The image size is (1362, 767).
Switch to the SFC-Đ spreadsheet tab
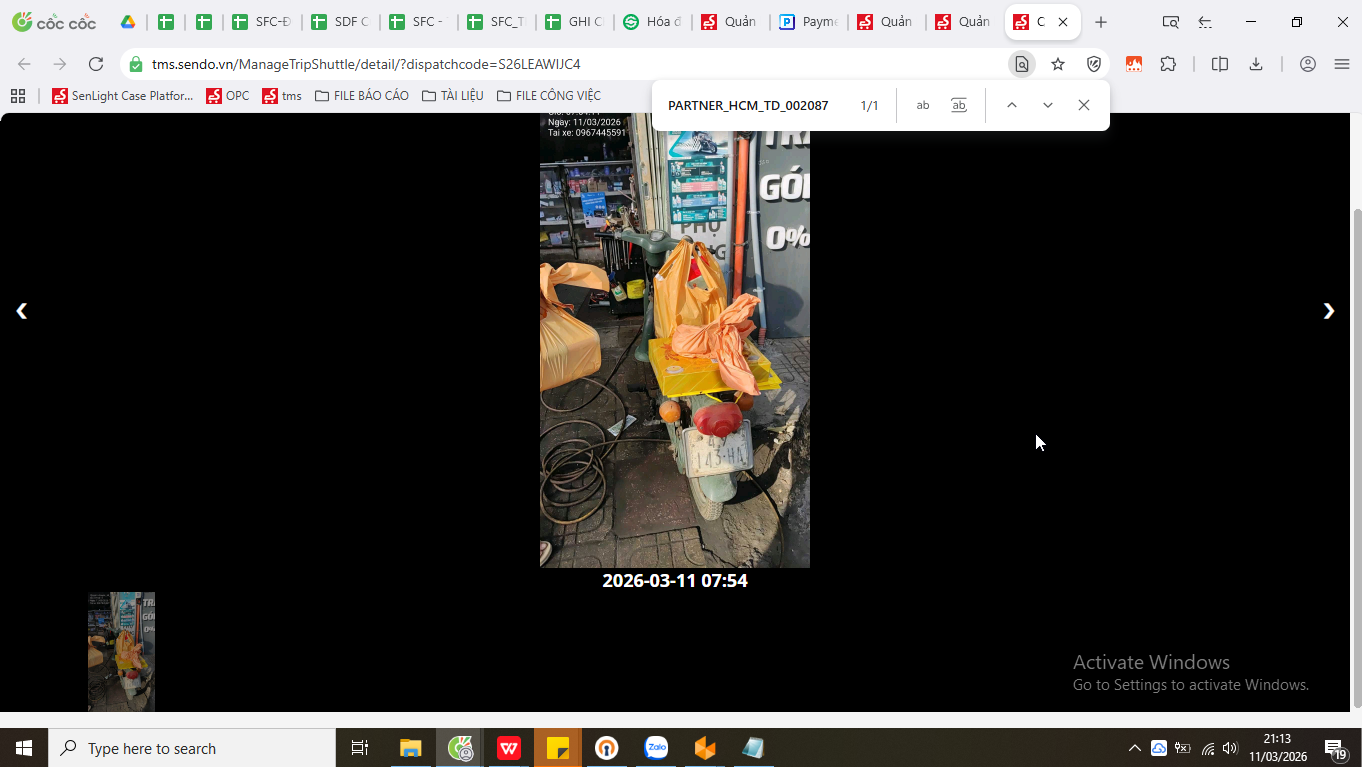click(x=261, y=22)
